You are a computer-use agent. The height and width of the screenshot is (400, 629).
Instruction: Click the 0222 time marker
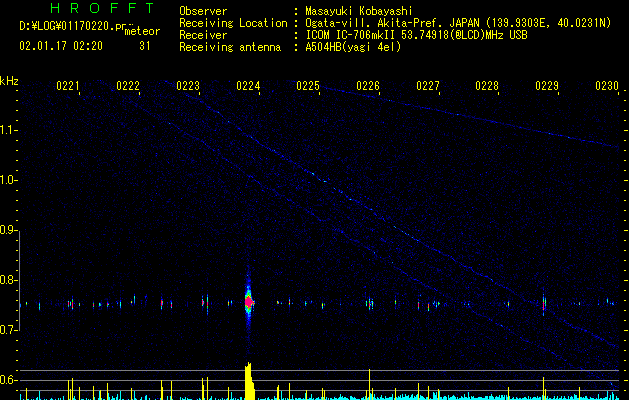pos(128,86)
